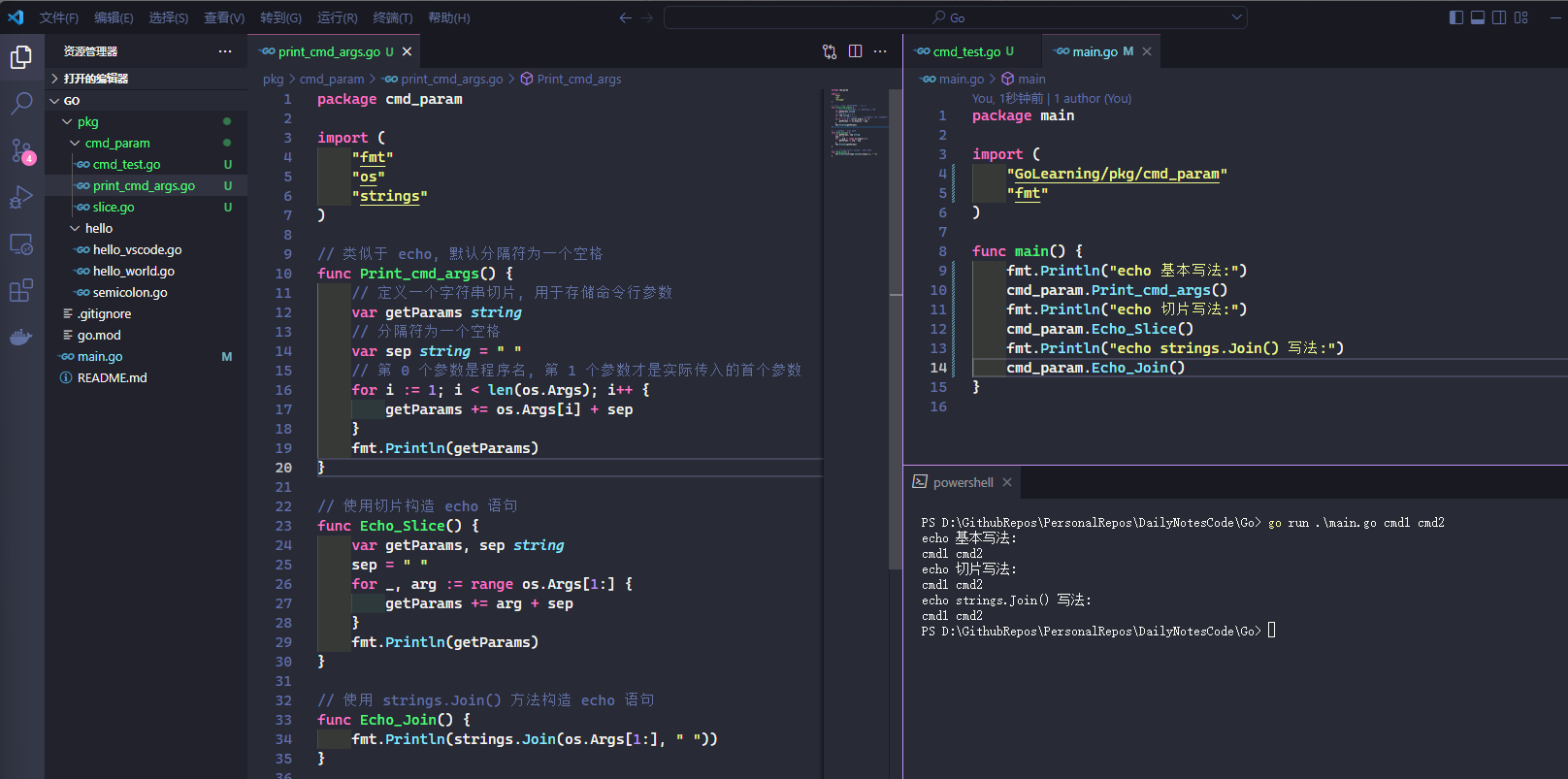Click the command center search field

[x=956, y=17]
